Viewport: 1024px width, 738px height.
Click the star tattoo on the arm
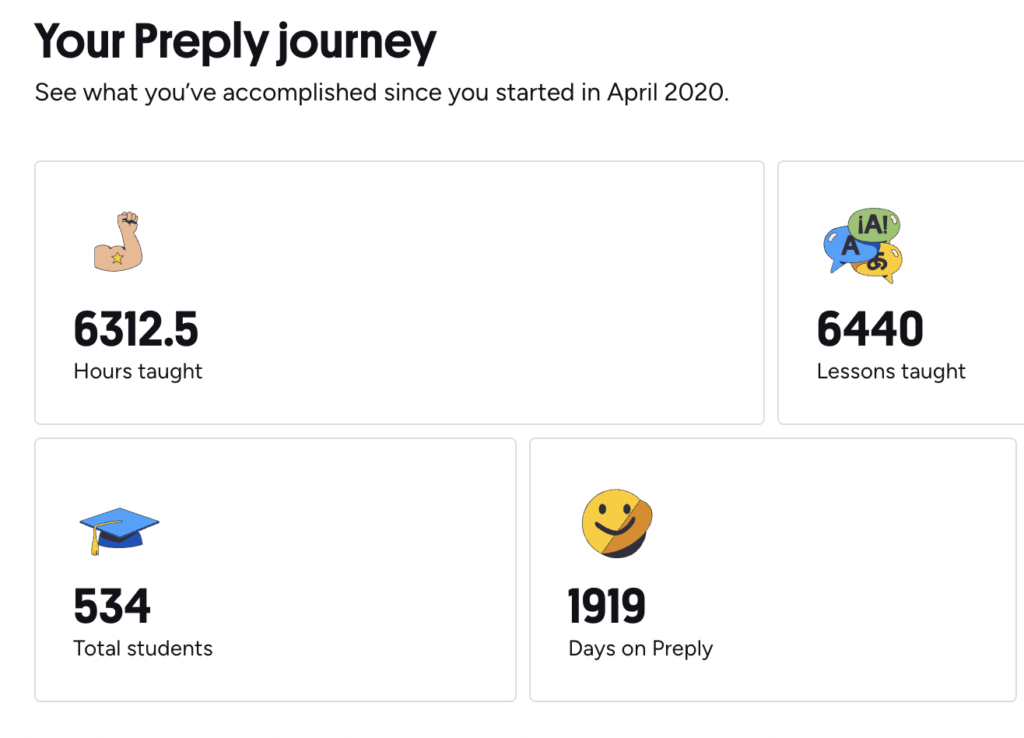(x=117, y=257)
